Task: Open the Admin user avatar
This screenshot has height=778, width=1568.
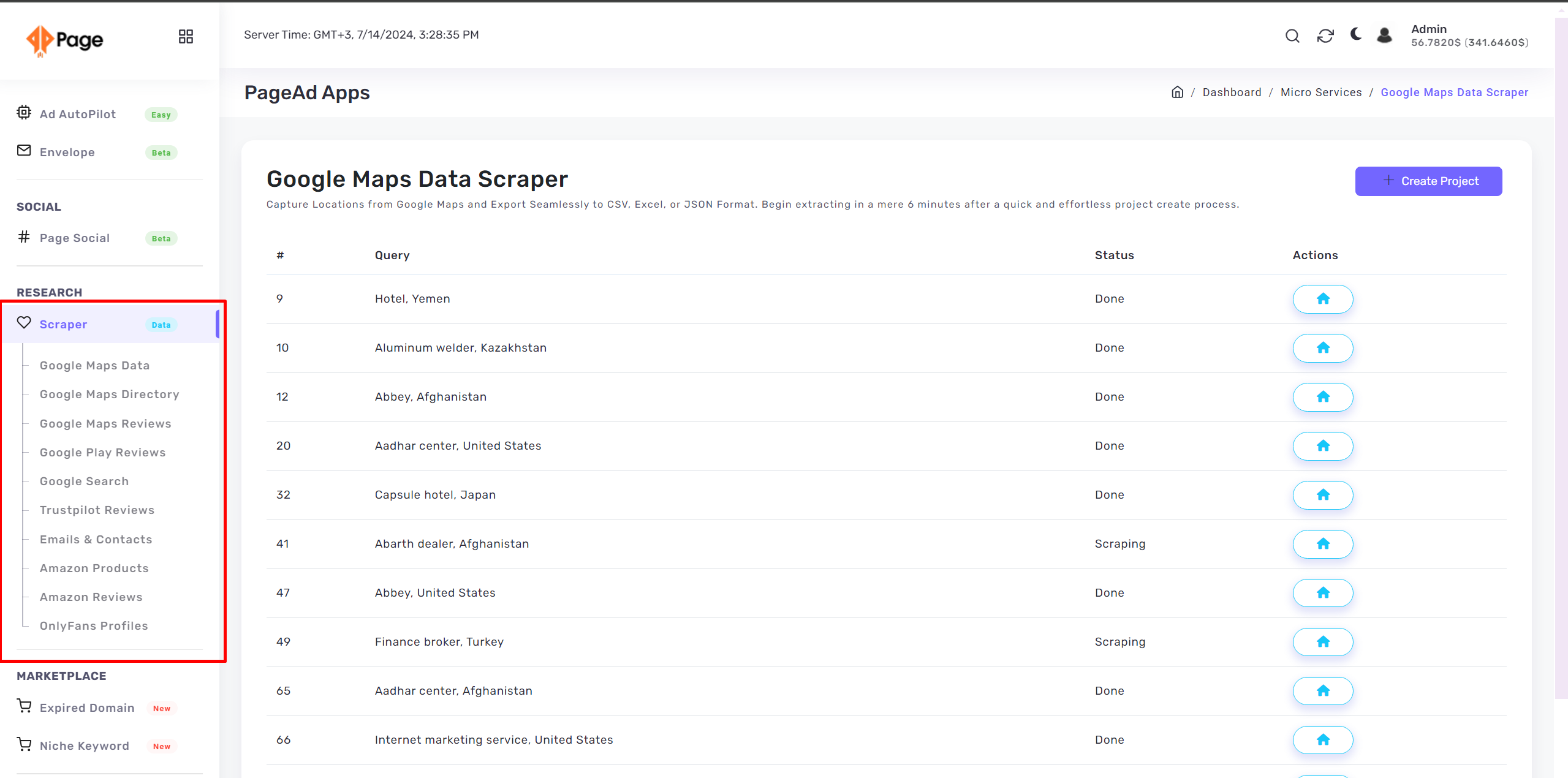Action: (1384, 36)
